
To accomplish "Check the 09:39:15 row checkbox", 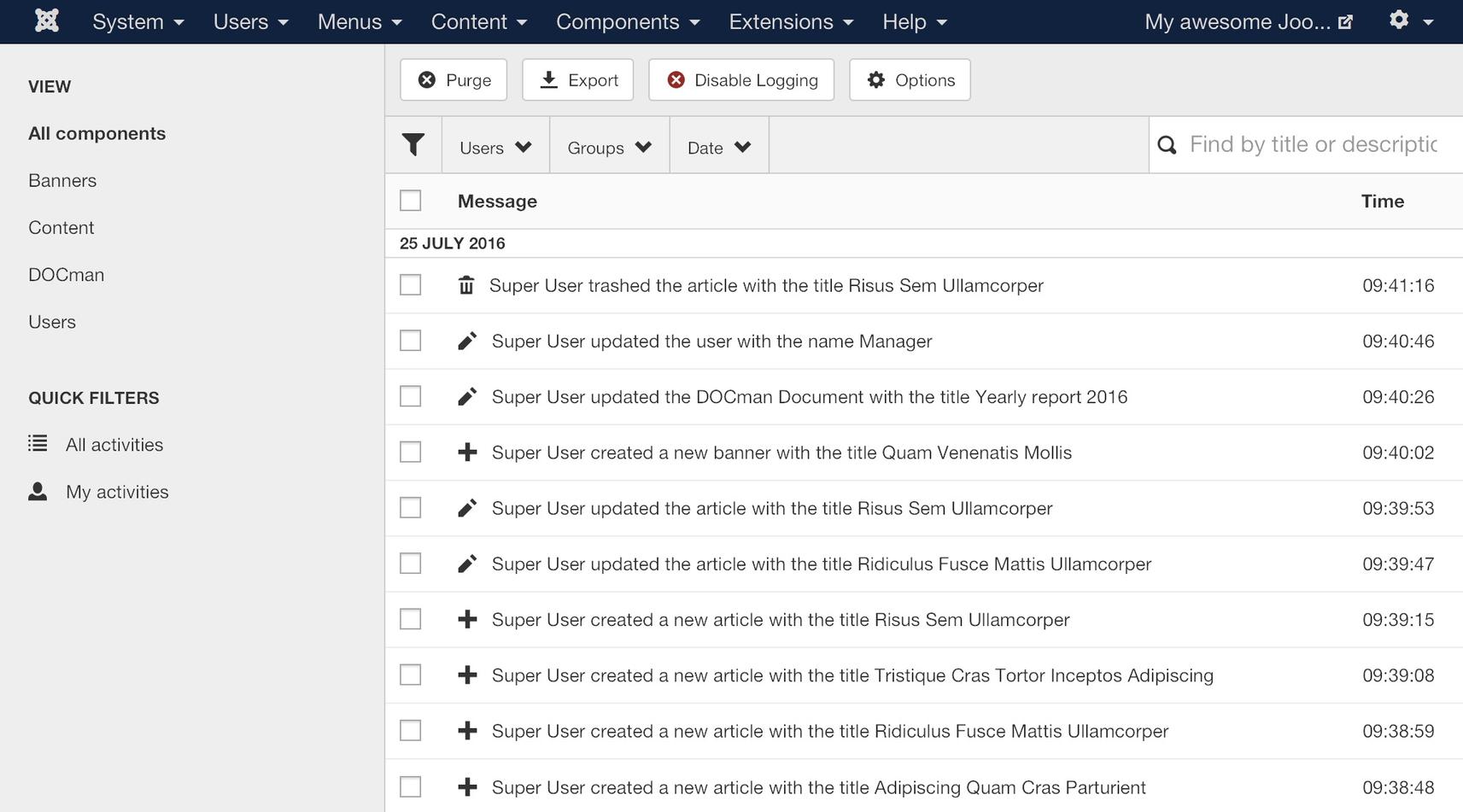I will [x=411, y=619].
